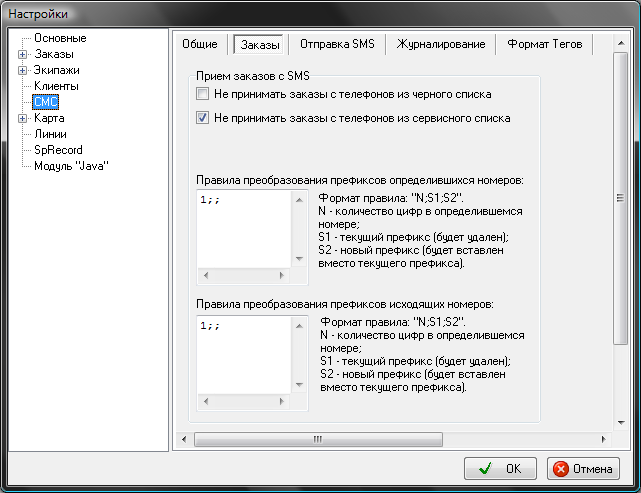
Task: Select SpRecord in the settings tree
Action: [58, 150]
